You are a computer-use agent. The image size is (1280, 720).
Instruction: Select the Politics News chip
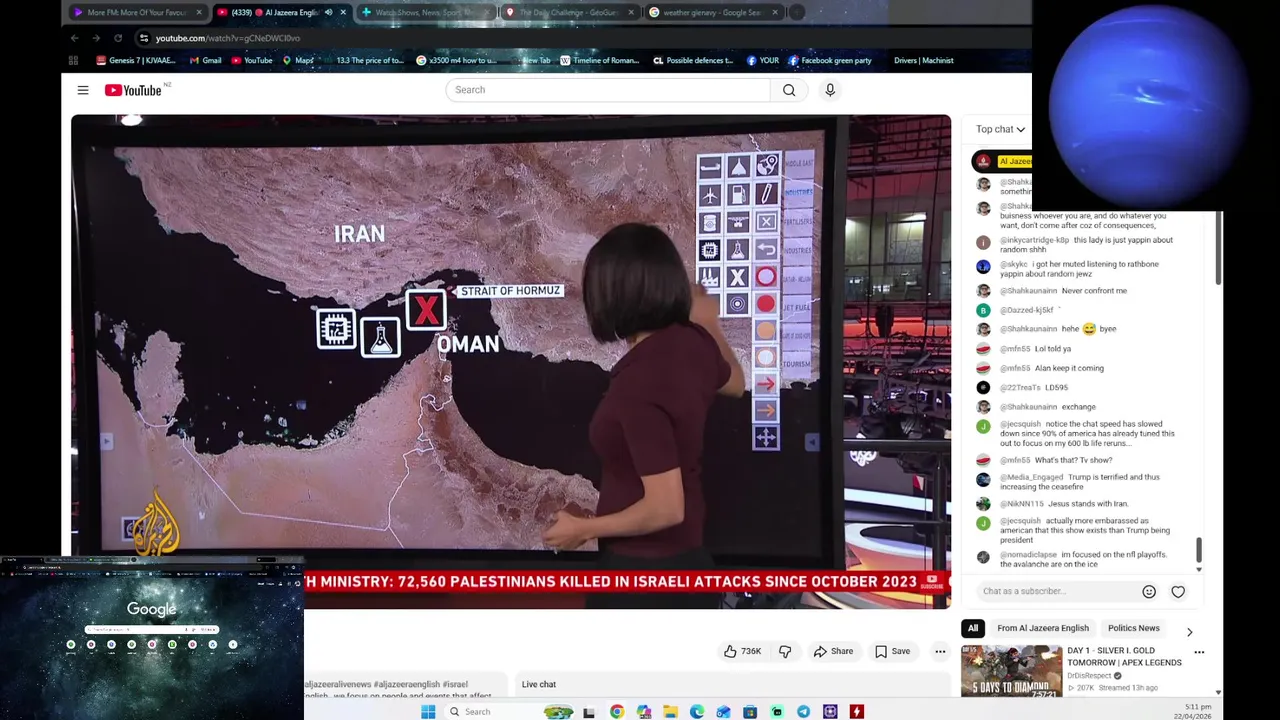[1133, 628]
